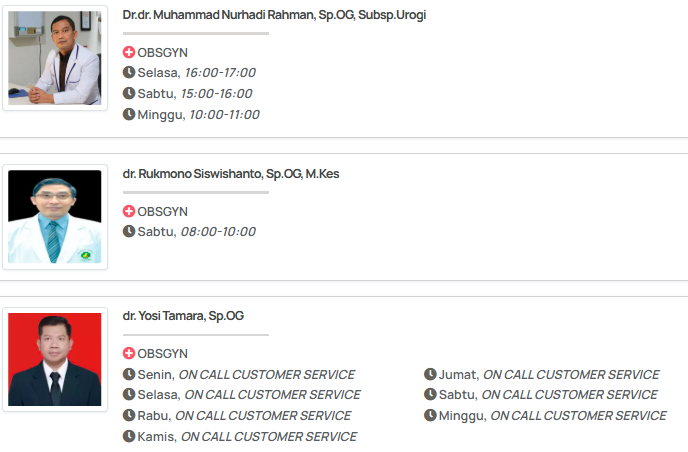
Task: Click clock icon next to Selasa 16:00-17:00
Action: click(x=129, y=72)
